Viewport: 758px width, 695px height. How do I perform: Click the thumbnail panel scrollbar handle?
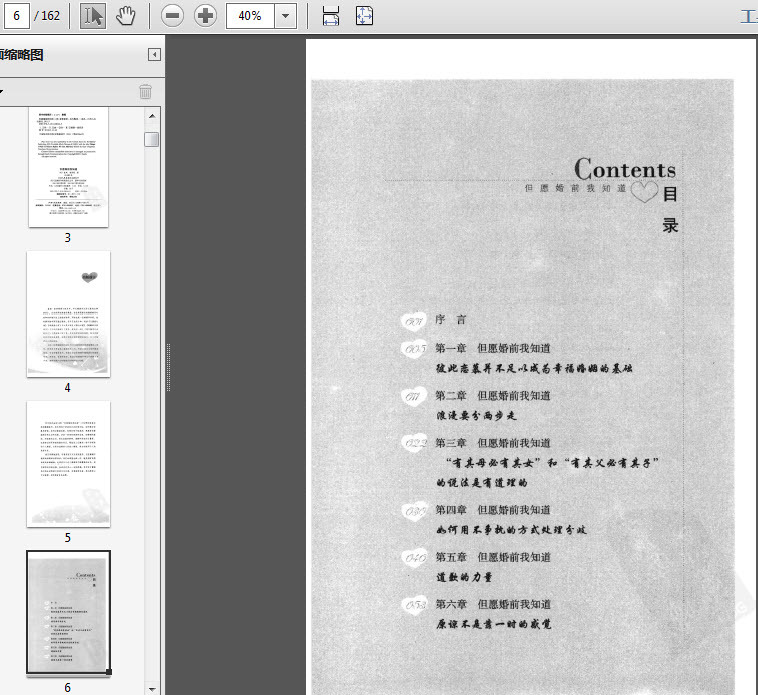click(152, 139)
